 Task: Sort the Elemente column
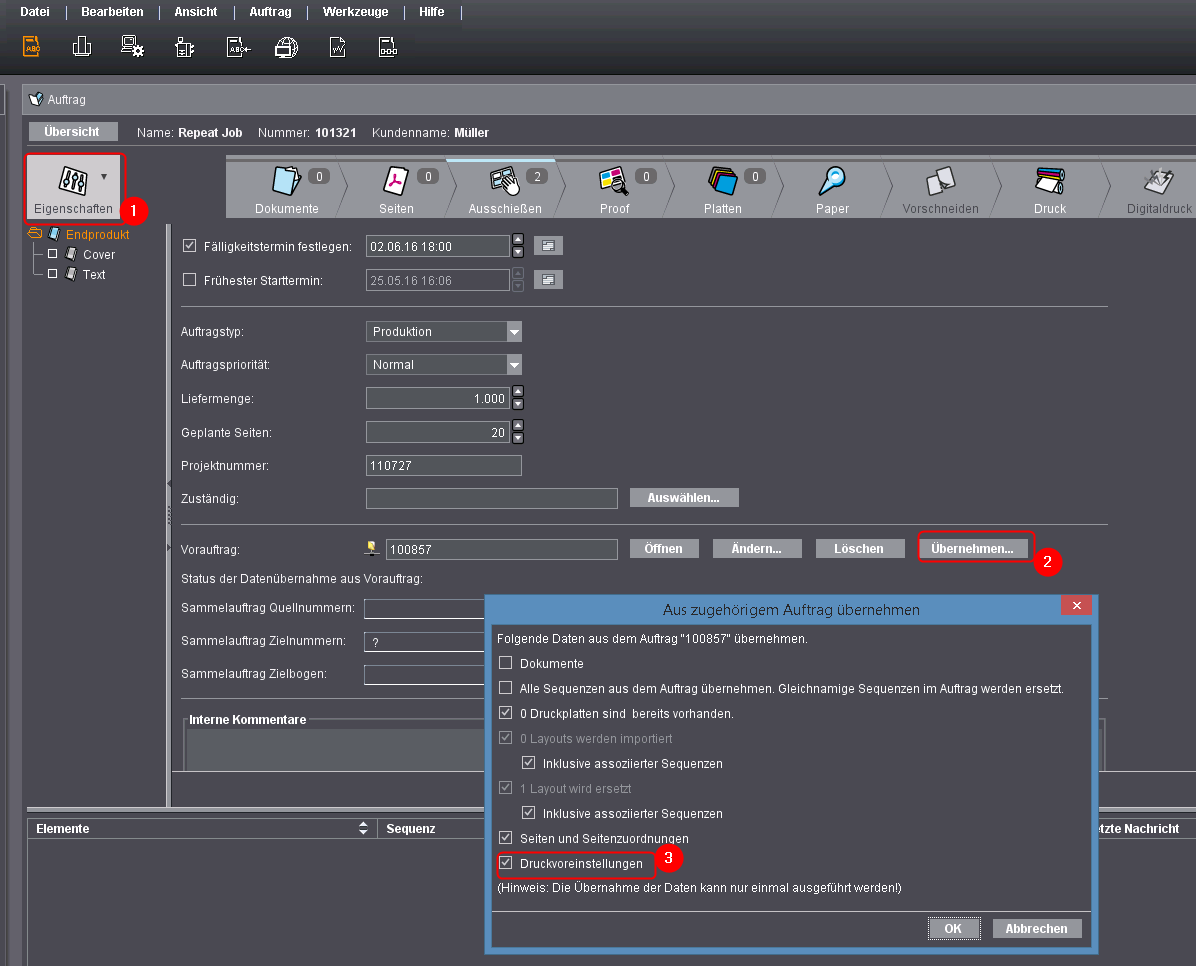[x=363, y=829]
